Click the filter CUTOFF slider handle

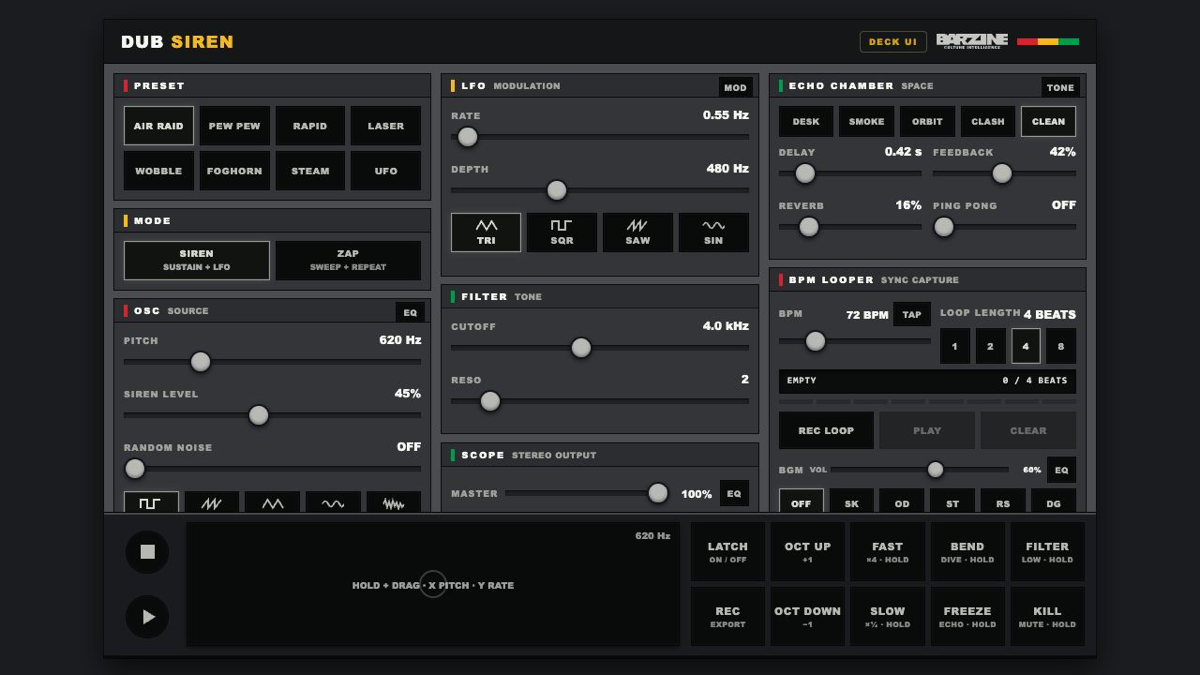[x=581, y=348]
